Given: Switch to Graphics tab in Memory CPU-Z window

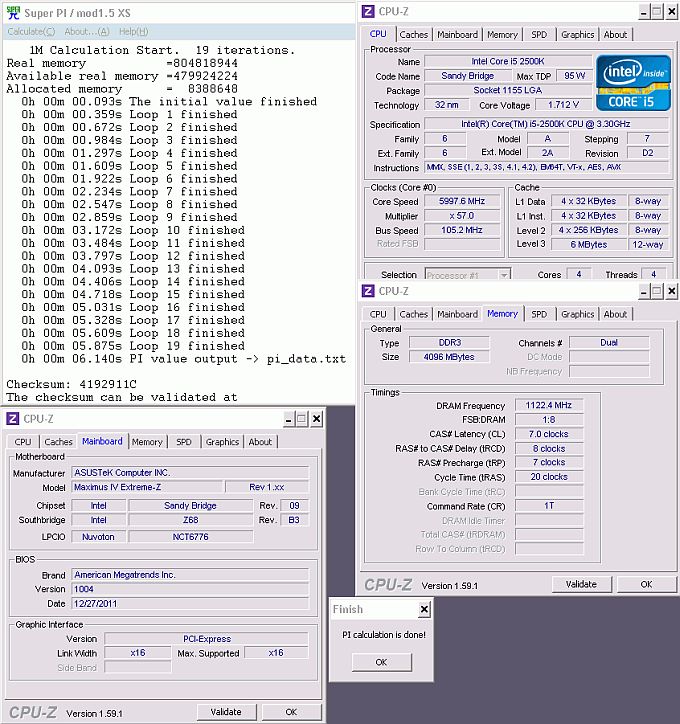Looking at the screenshot, I should (578, 314).
